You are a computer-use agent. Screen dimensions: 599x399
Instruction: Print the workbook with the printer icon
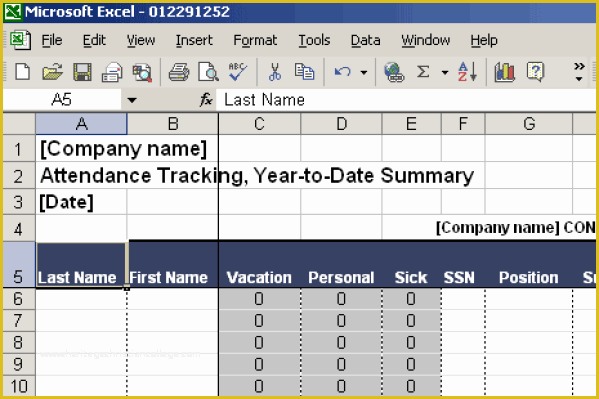click(x=179, y=71)
